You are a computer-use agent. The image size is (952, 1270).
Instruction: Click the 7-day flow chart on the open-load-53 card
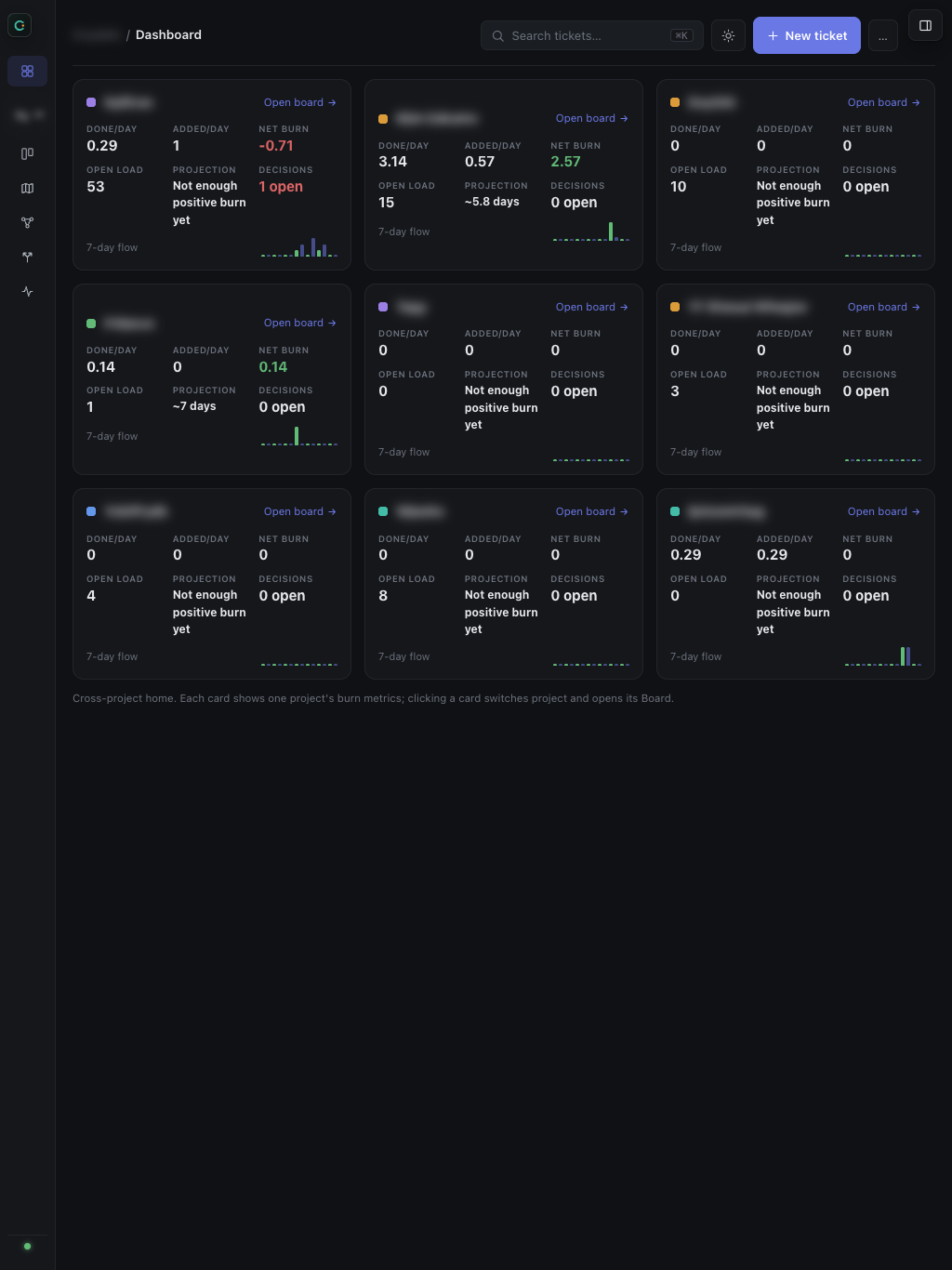tap(299, 246)
